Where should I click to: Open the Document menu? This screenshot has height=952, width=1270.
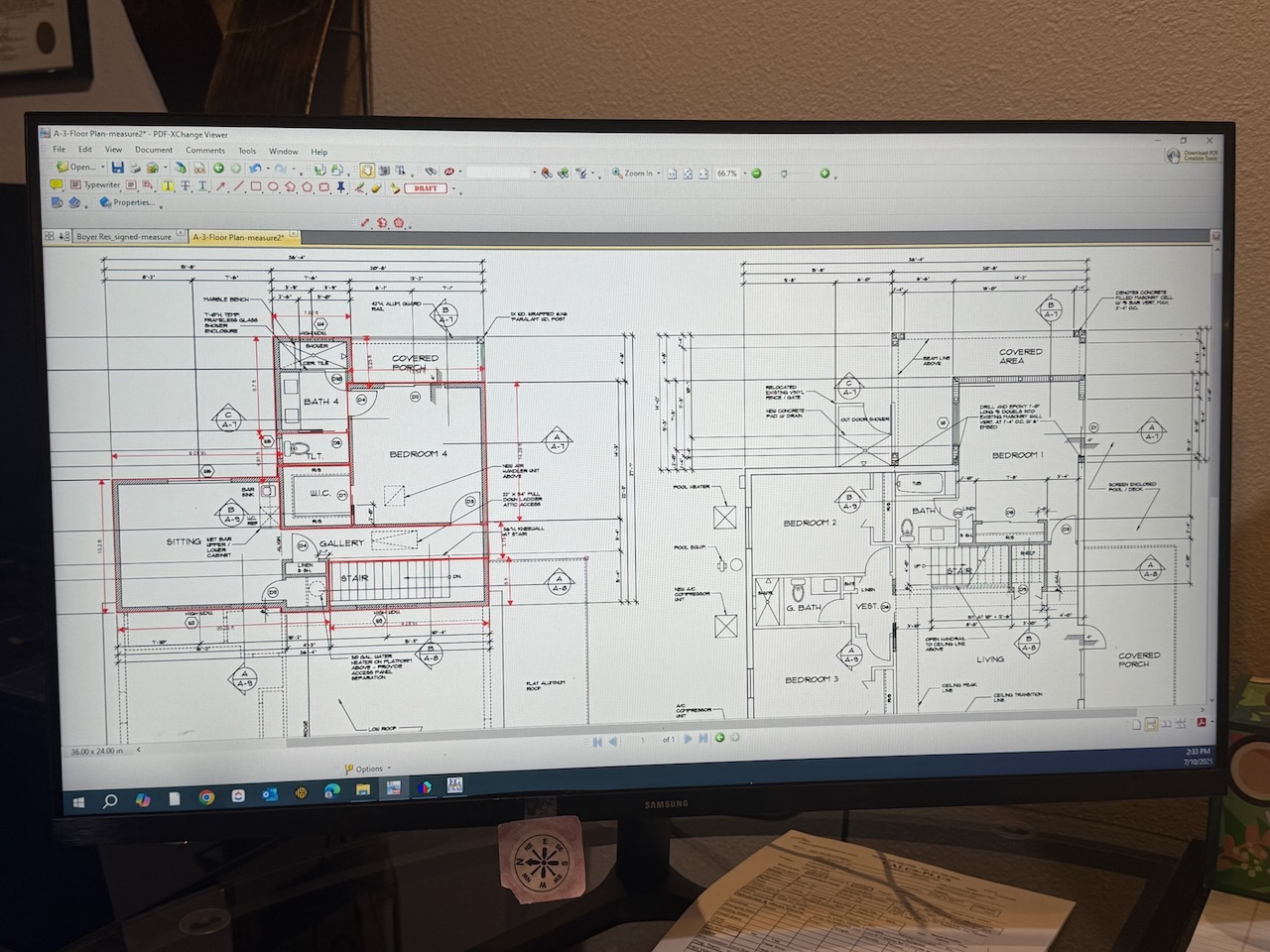tap(154, 150)
